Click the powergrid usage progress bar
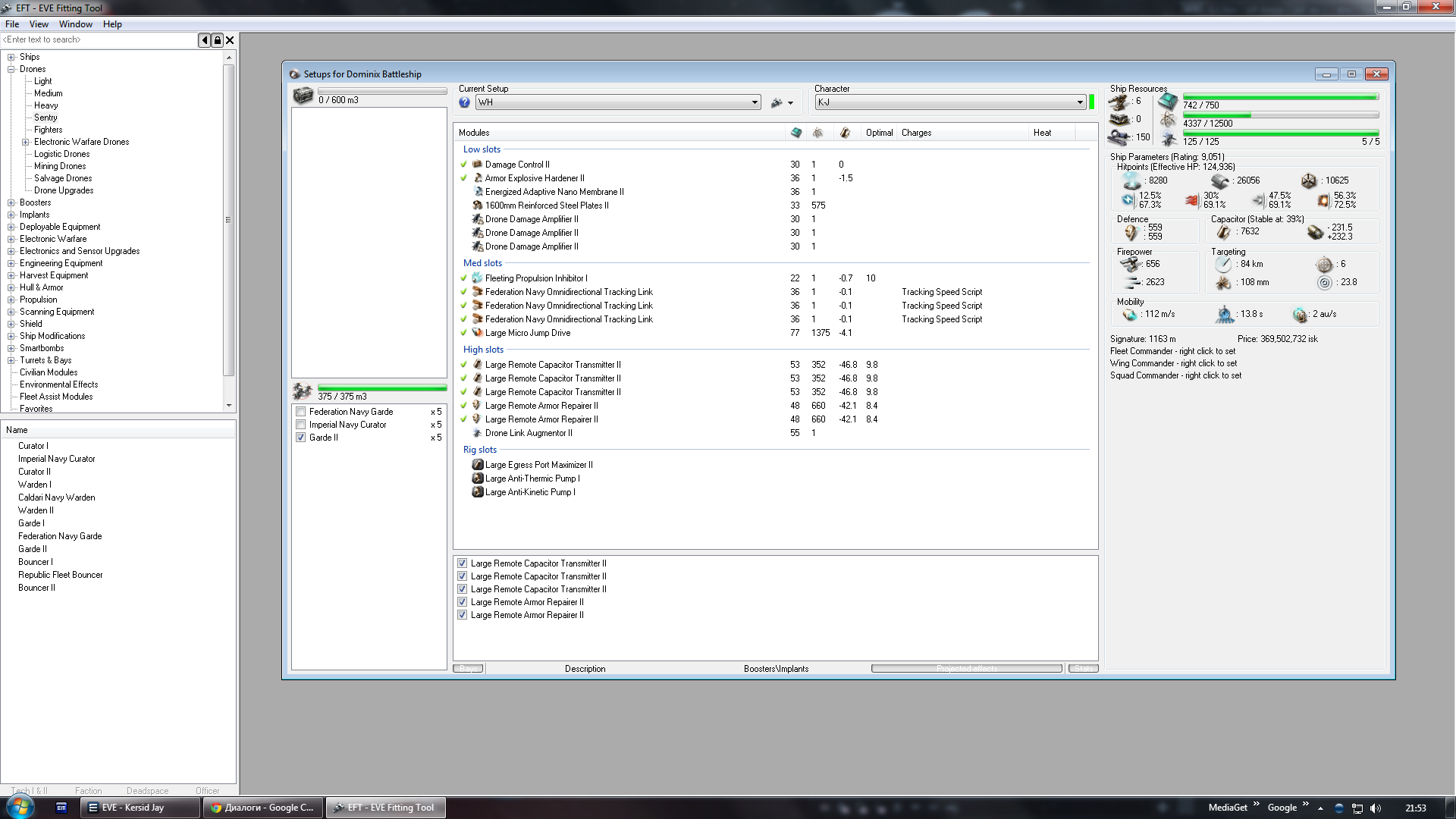This screenshot has height=819, width=1456. point(1280,115)
